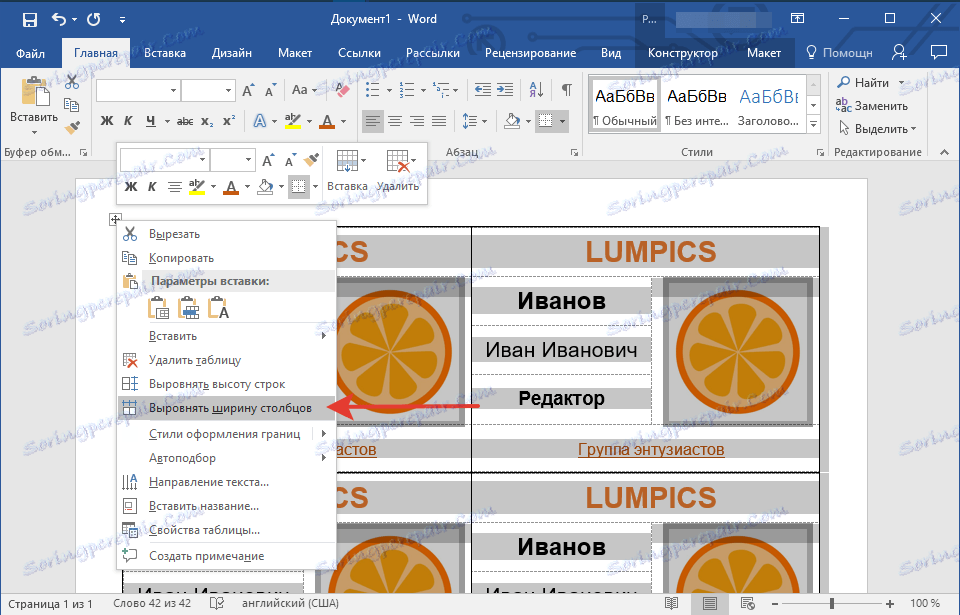Click the zoom slider in the status bar
Viewport: 960px width, 615px height.
[834, 604]
